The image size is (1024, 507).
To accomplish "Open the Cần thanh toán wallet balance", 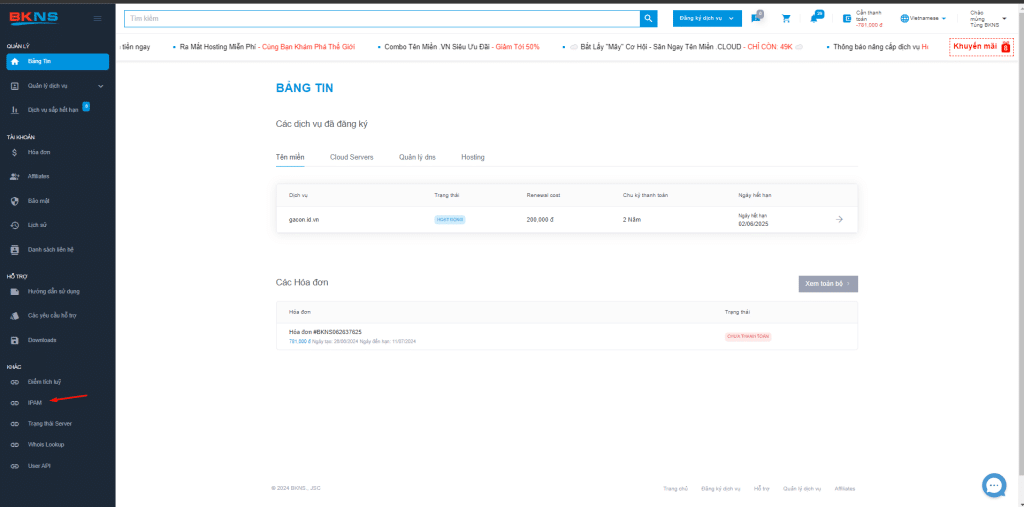I will coord(866,19).
